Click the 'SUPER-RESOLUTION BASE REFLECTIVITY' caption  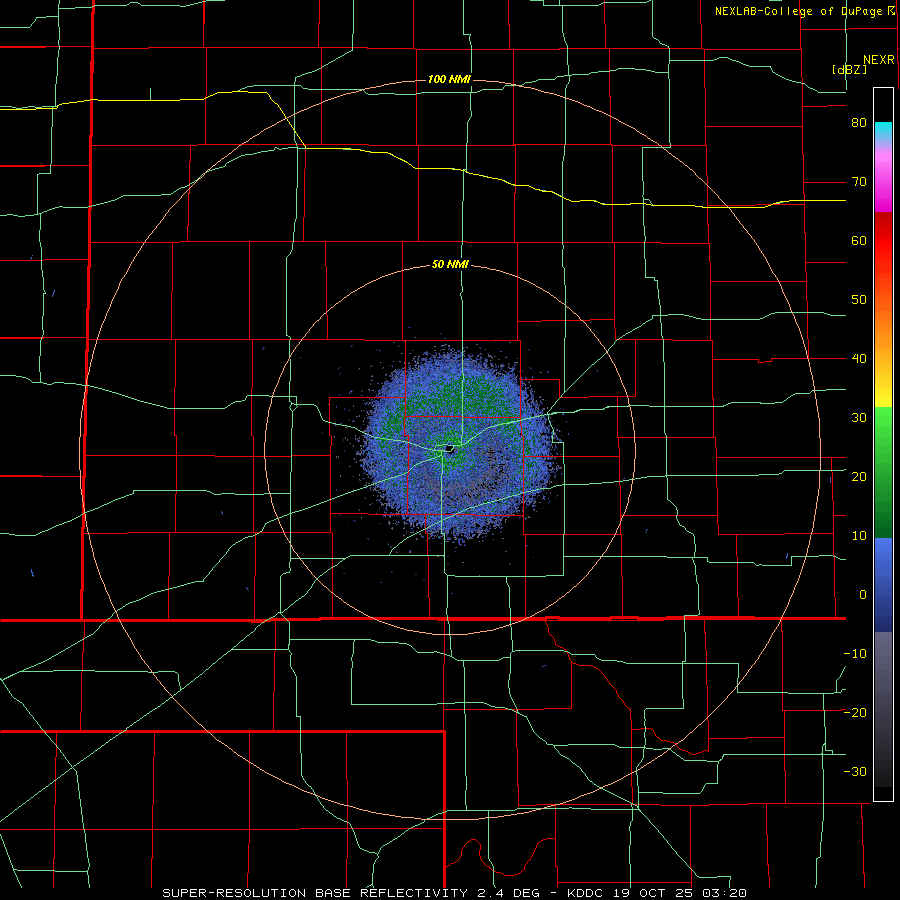click(x=315, y=893)
